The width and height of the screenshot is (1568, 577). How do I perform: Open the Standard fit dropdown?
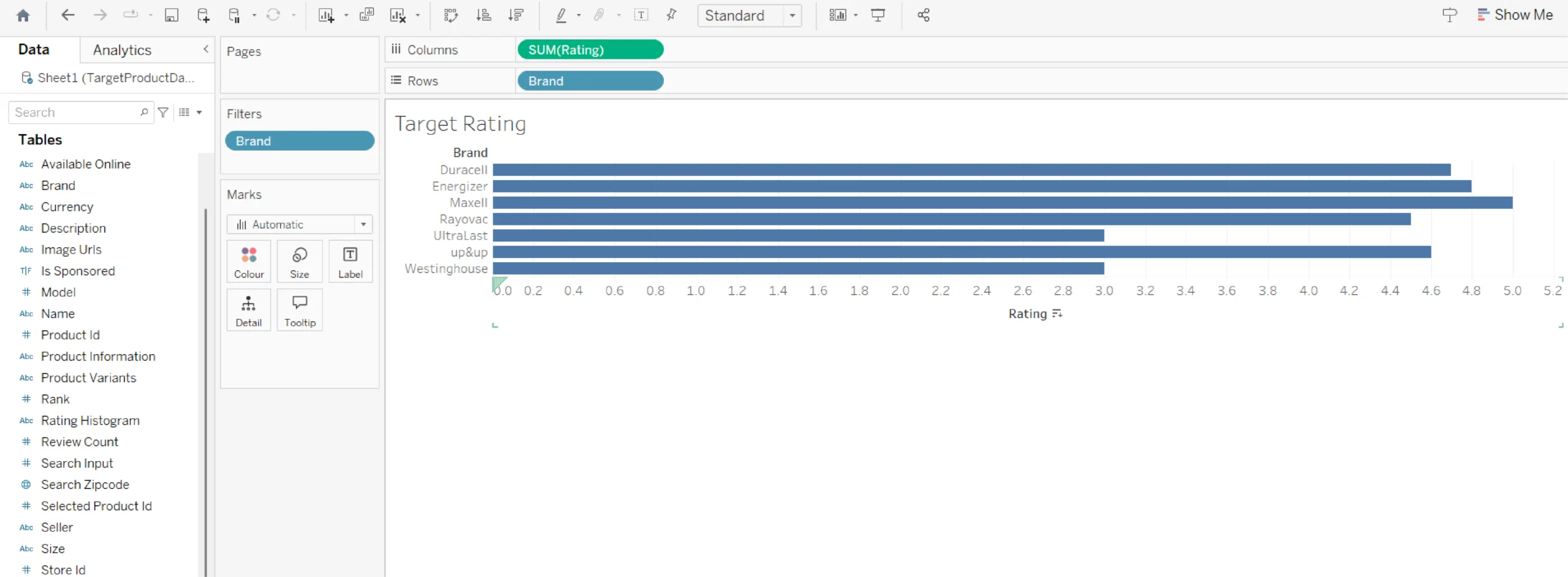[749, 15]
